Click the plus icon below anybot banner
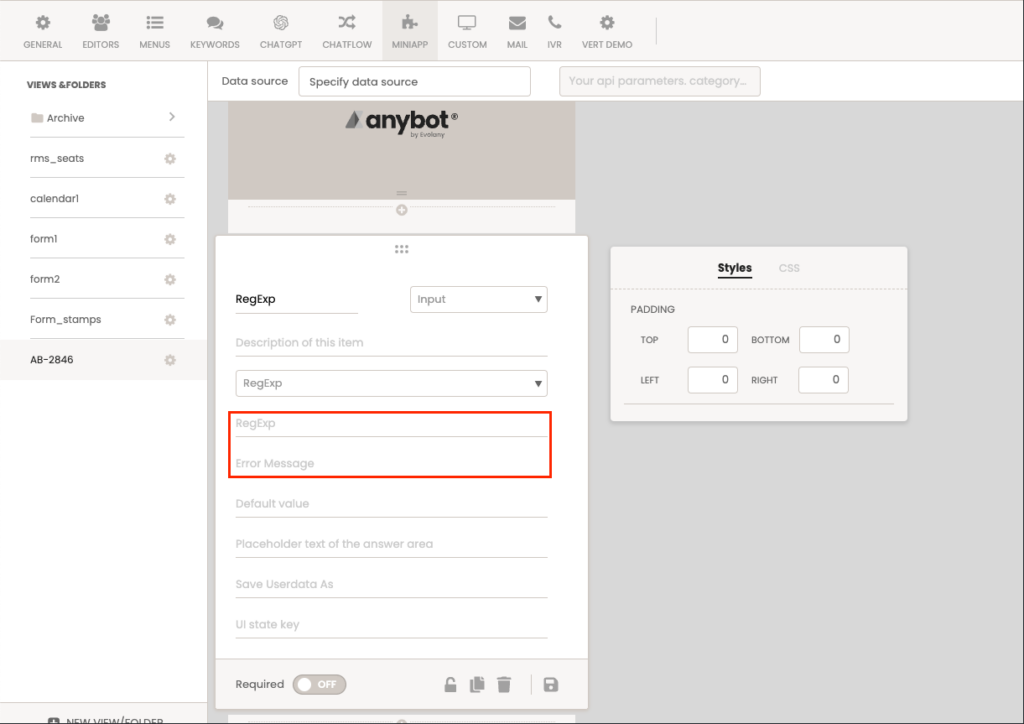Viewport: 1024px width, 724px height. [x=401, y=210]
